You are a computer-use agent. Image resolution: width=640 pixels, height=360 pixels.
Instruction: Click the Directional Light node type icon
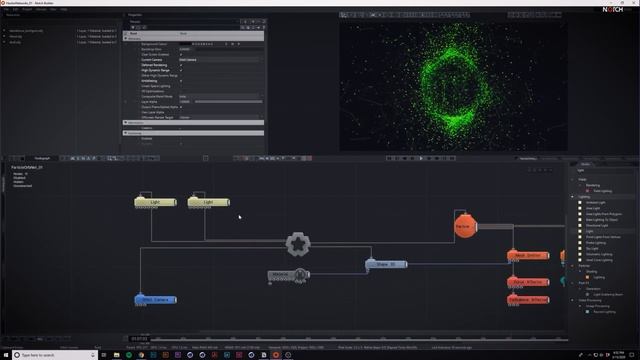(580, 225)
